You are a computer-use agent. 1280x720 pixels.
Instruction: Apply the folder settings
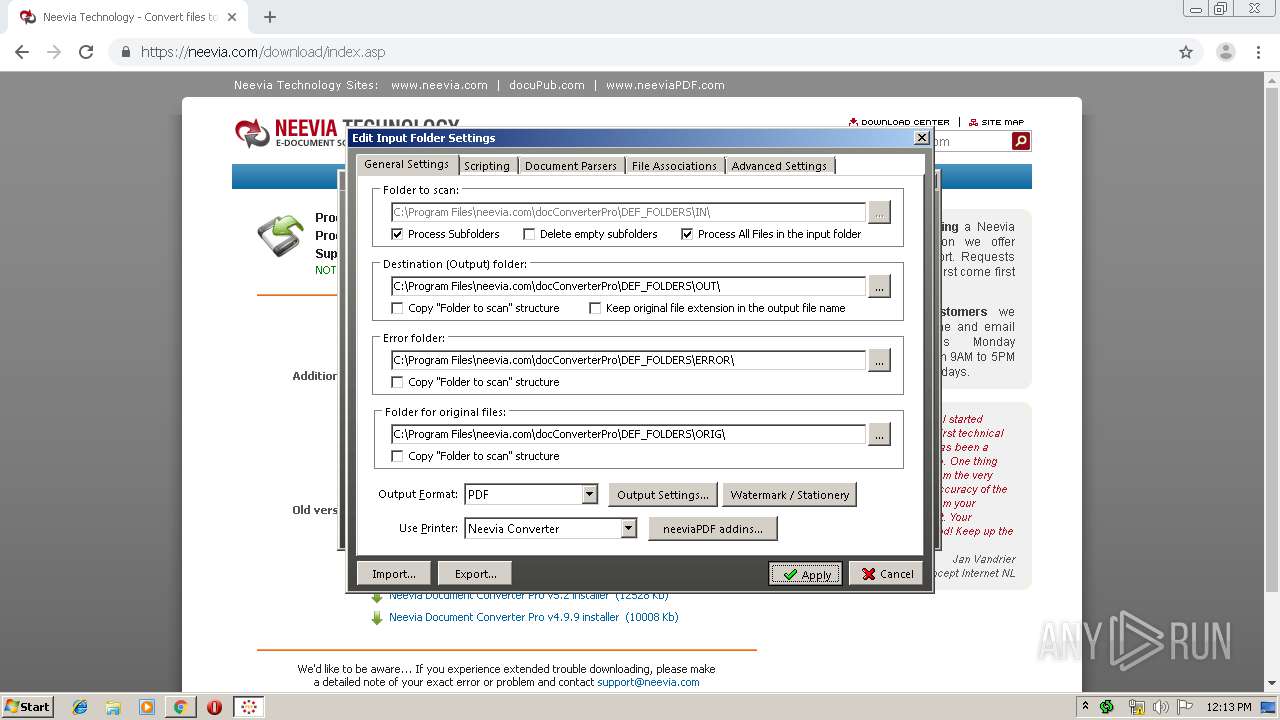point(806,573)
